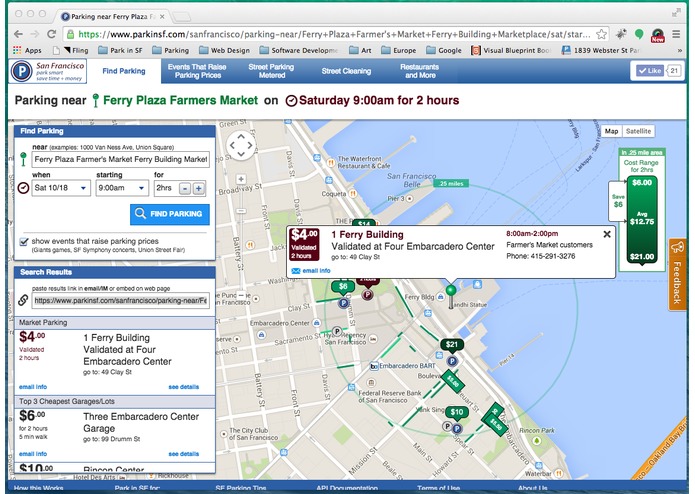
Task: Bookmark page with star icon
Action: (601, 34)
